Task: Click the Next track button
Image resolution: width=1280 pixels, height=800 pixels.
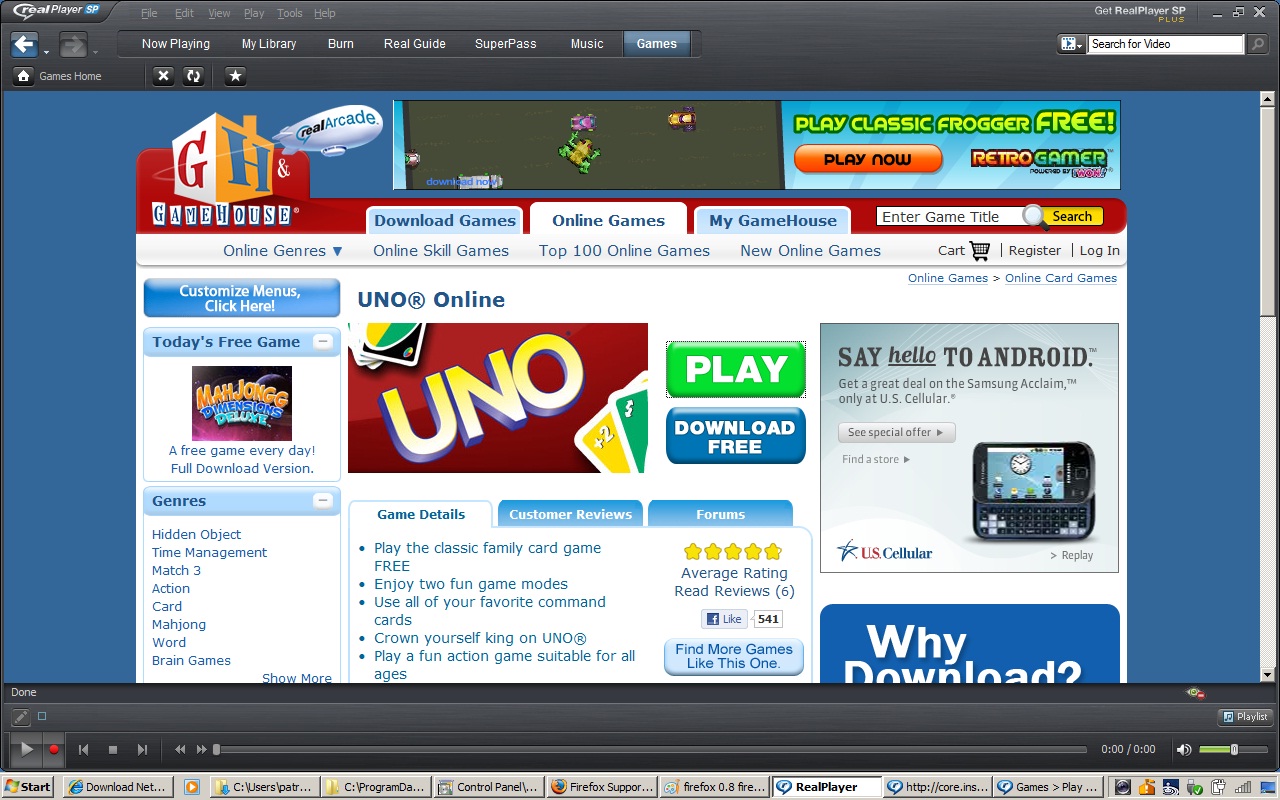Action: (142, 749)
